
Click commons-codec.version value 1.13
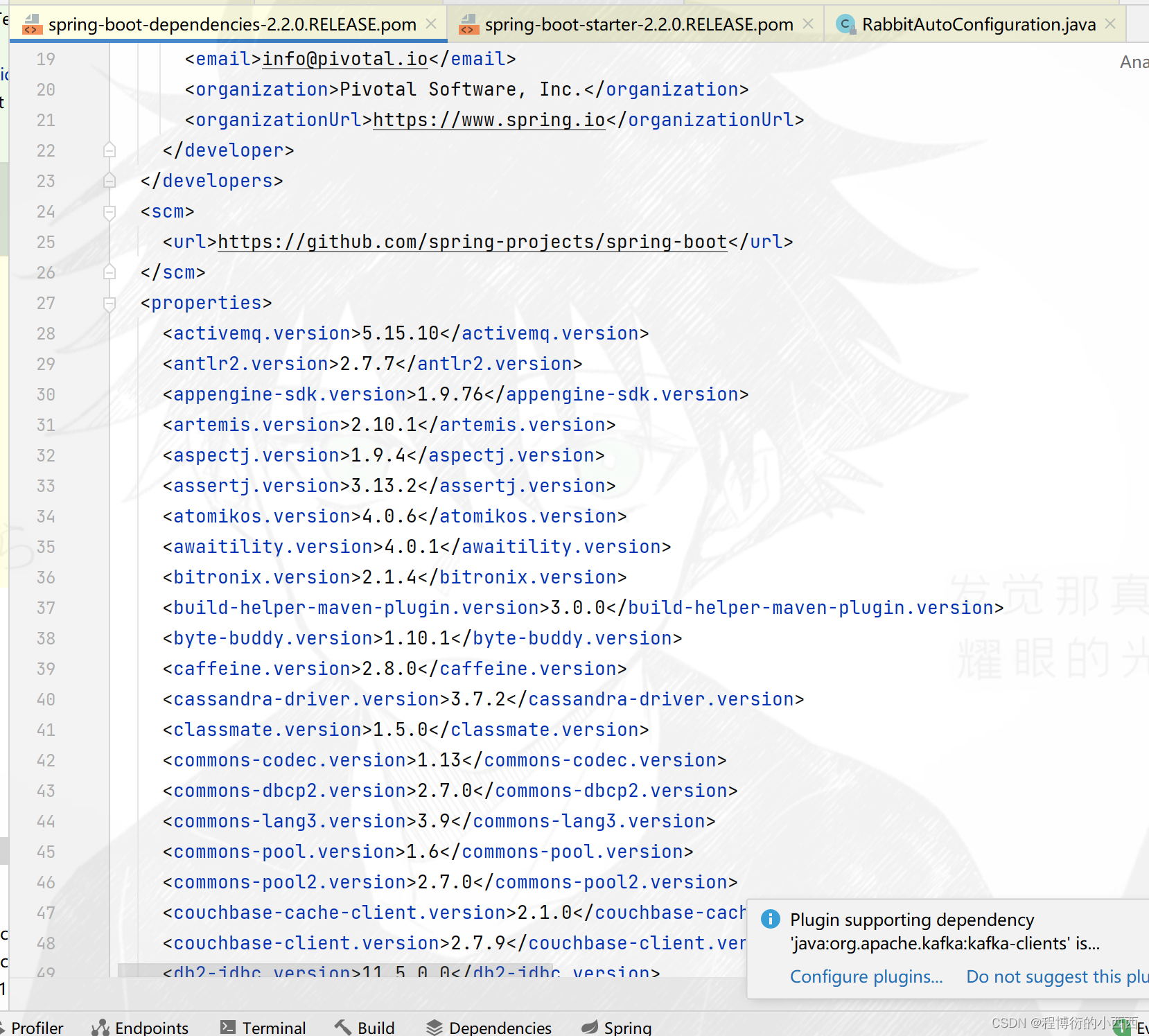tap(439, 760)
